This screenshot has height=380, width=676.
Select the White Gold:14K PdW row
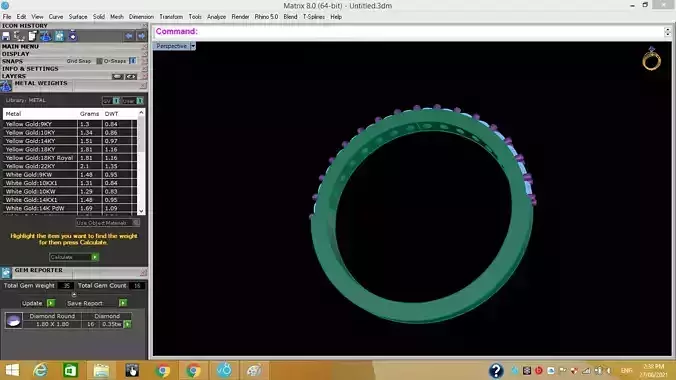pyautogui.click(x=70, y=208)
